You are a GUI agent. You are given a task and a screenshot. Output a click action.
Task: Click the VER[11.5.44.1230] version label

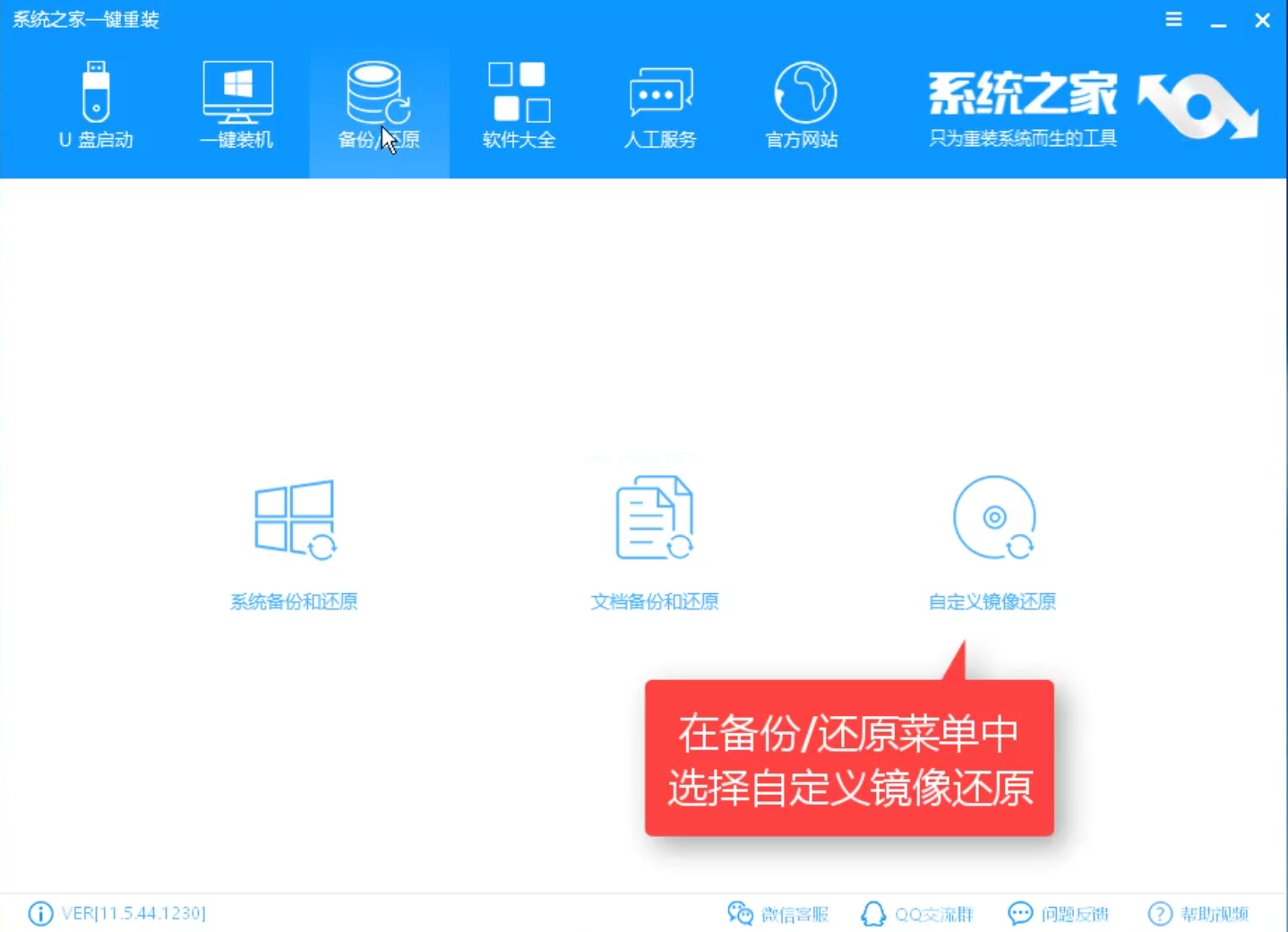pyautogui.click(x=134, y=913)
